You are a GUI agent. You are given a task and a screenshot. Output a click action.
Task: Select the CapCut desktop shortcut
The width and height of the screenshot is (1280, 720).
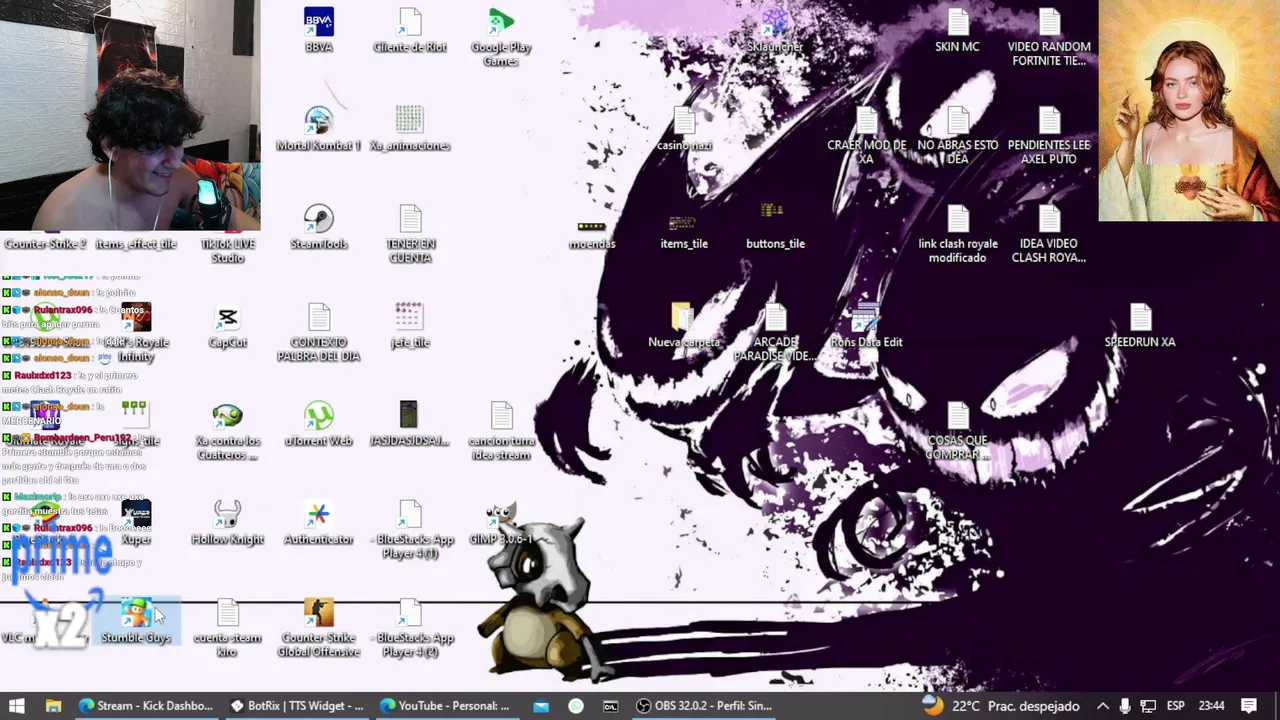(x=227, y=326)
